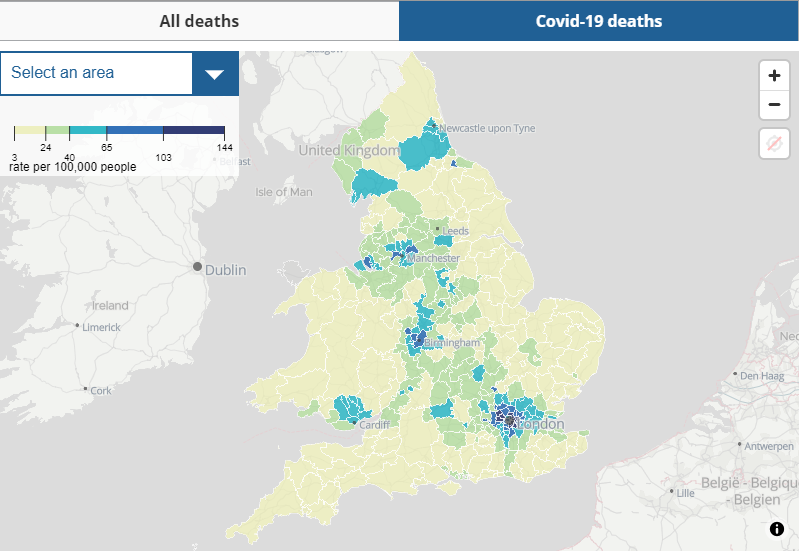Zoom out of the map
This screenshot has width=799, height=551.
[x=773, y=104]
